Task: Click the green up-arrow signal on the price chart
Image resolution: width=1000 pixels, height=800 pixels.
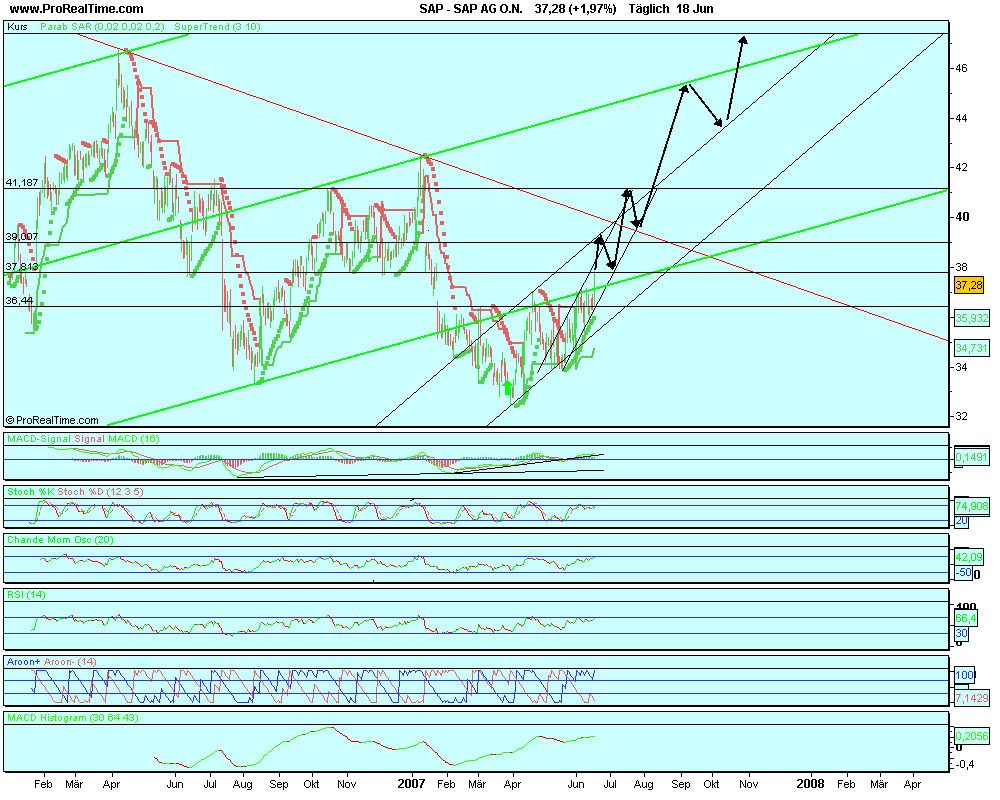Action: pyautogui.click(x=508, y=388)
